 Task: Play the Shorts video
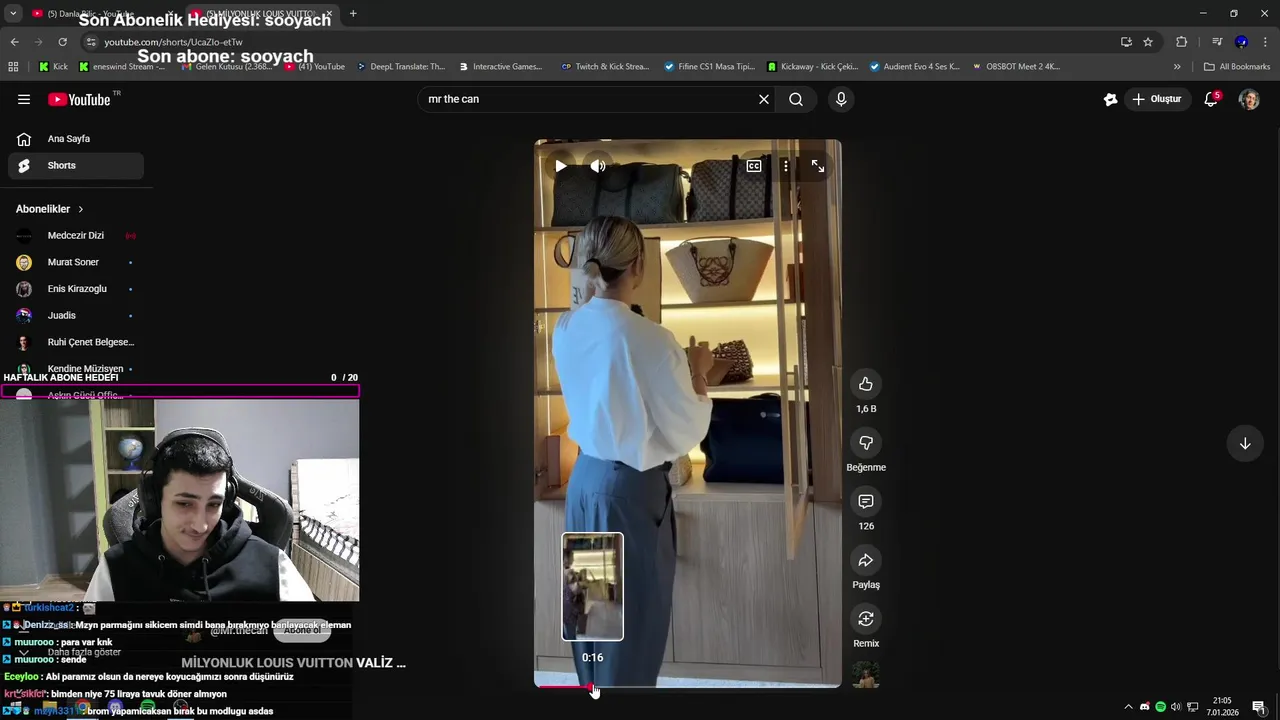pyautogui.click(x=561, y=166)
